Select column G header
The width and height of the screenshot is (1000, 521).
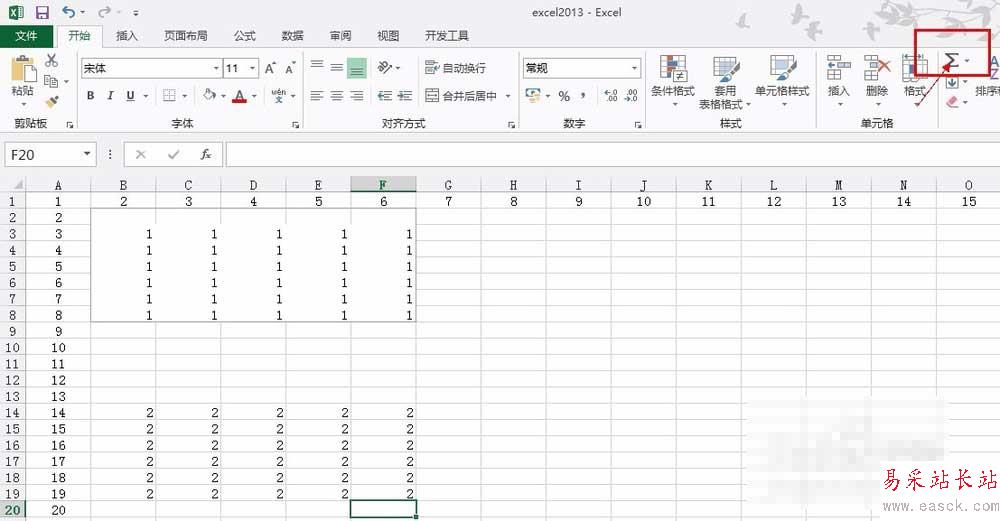pyautogui.click(x=448, y=185)
